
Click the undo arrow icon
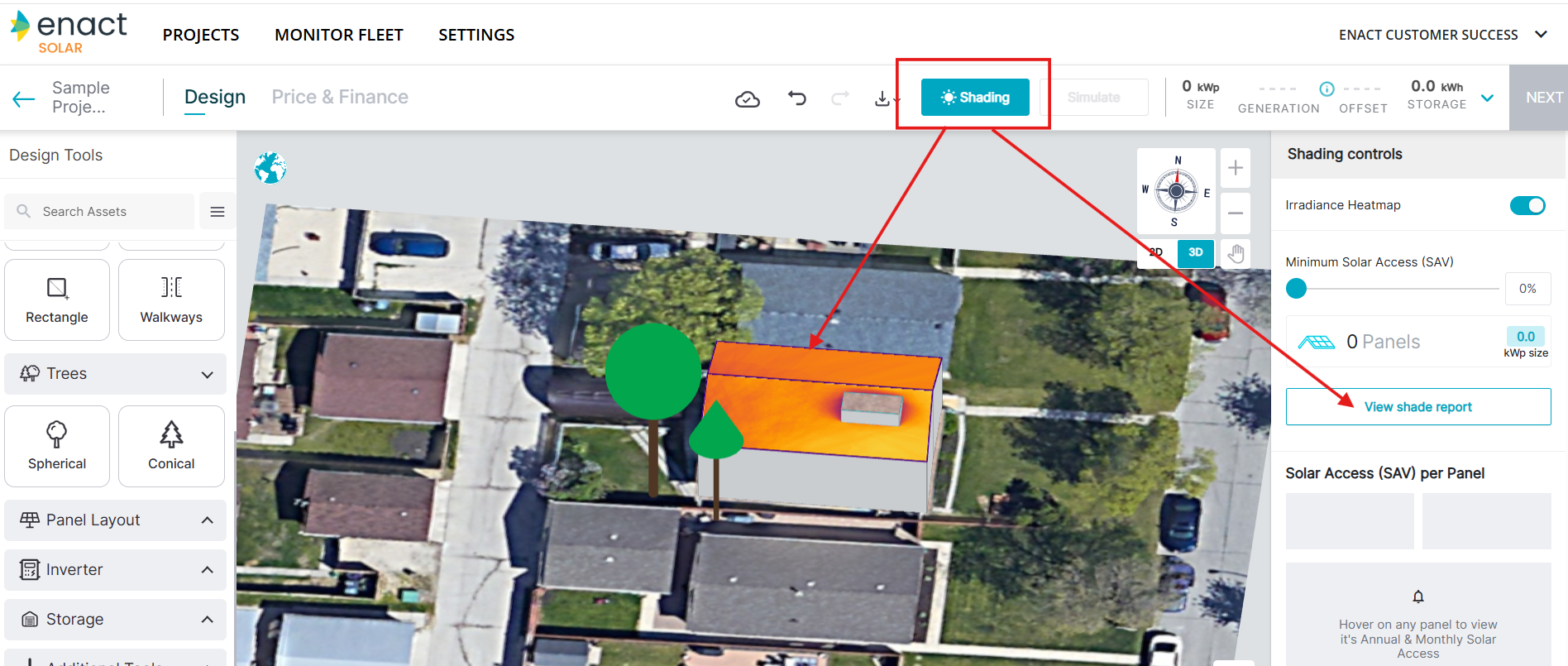point(796,98)
